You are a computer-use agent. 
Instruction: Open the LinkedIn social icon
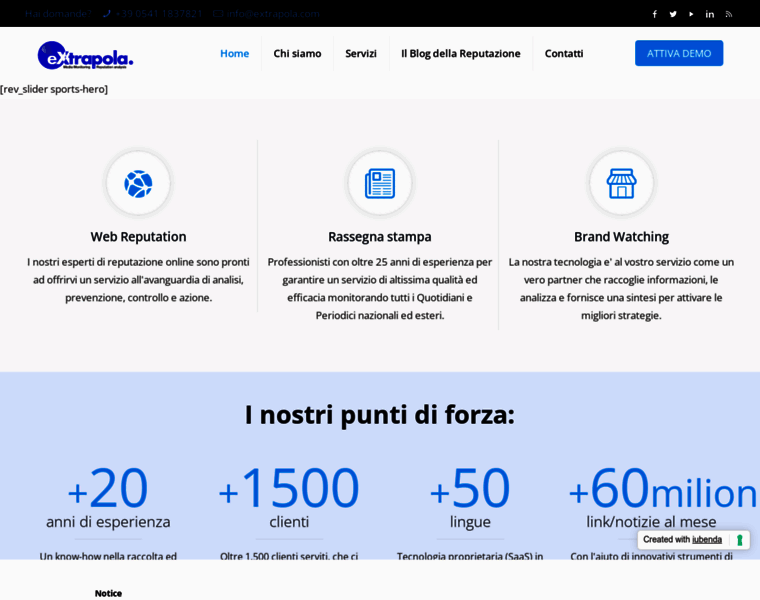pos(710,14)
